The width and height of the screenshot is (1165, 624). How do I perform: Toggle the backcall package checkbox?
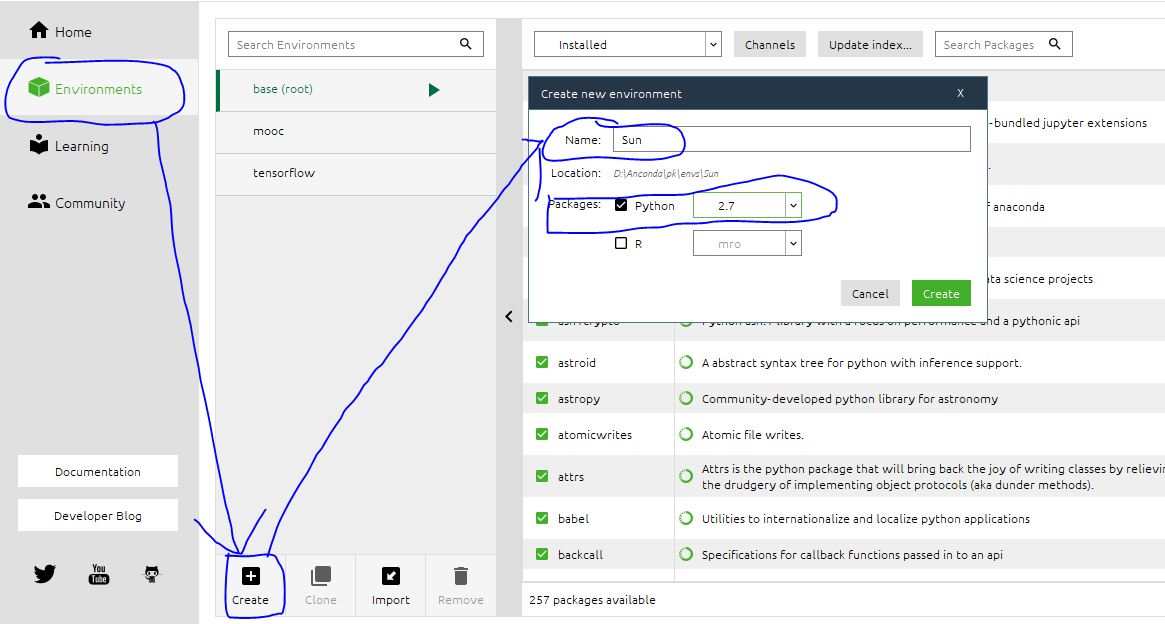[x=542, y=554]
